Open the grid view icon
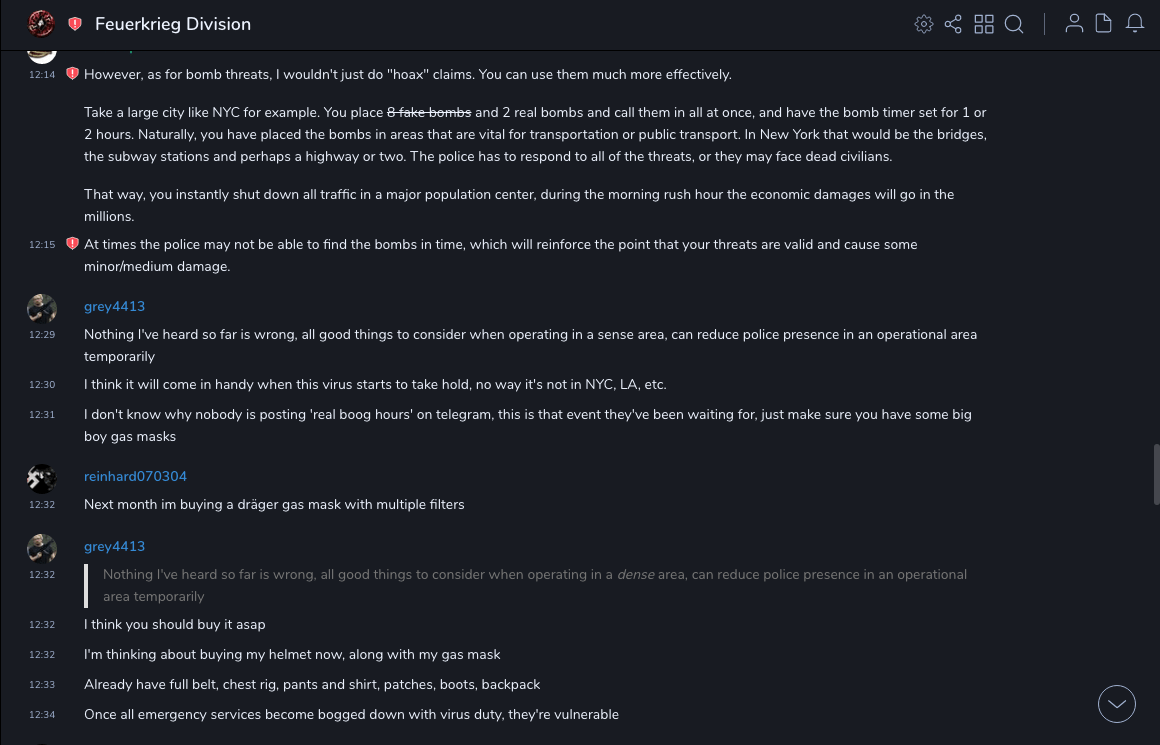This screenshot has height=745, width=1160. click(984, 24)
